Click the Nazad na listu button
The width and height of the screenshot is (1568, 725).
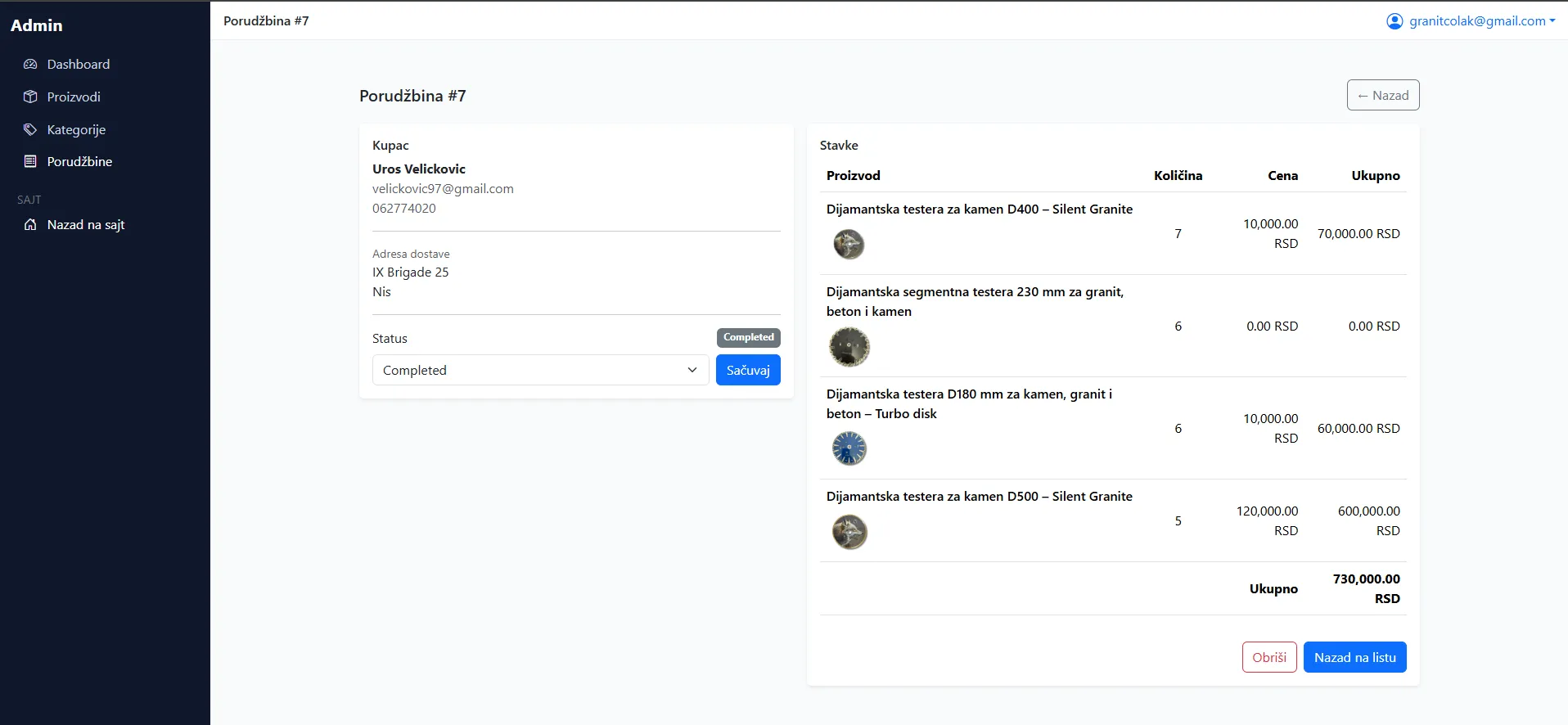point(1354,657)
